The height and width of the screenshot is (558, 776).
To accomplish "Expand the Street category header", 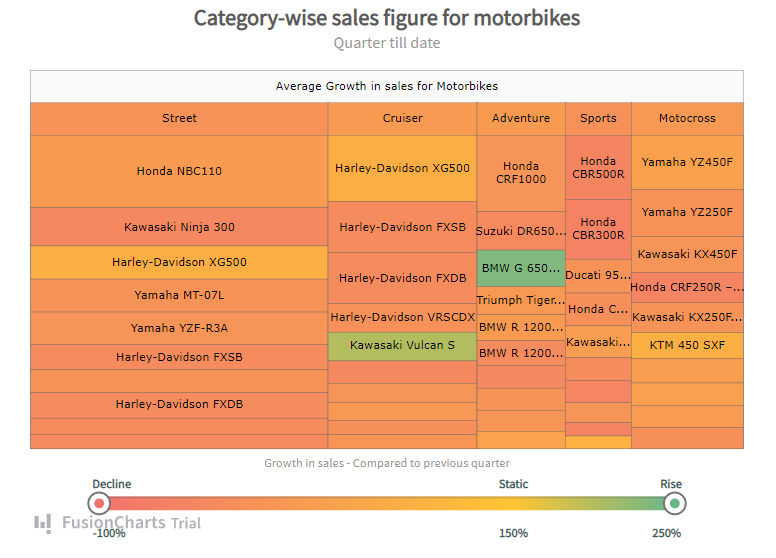I will click(x=179, y=118).
